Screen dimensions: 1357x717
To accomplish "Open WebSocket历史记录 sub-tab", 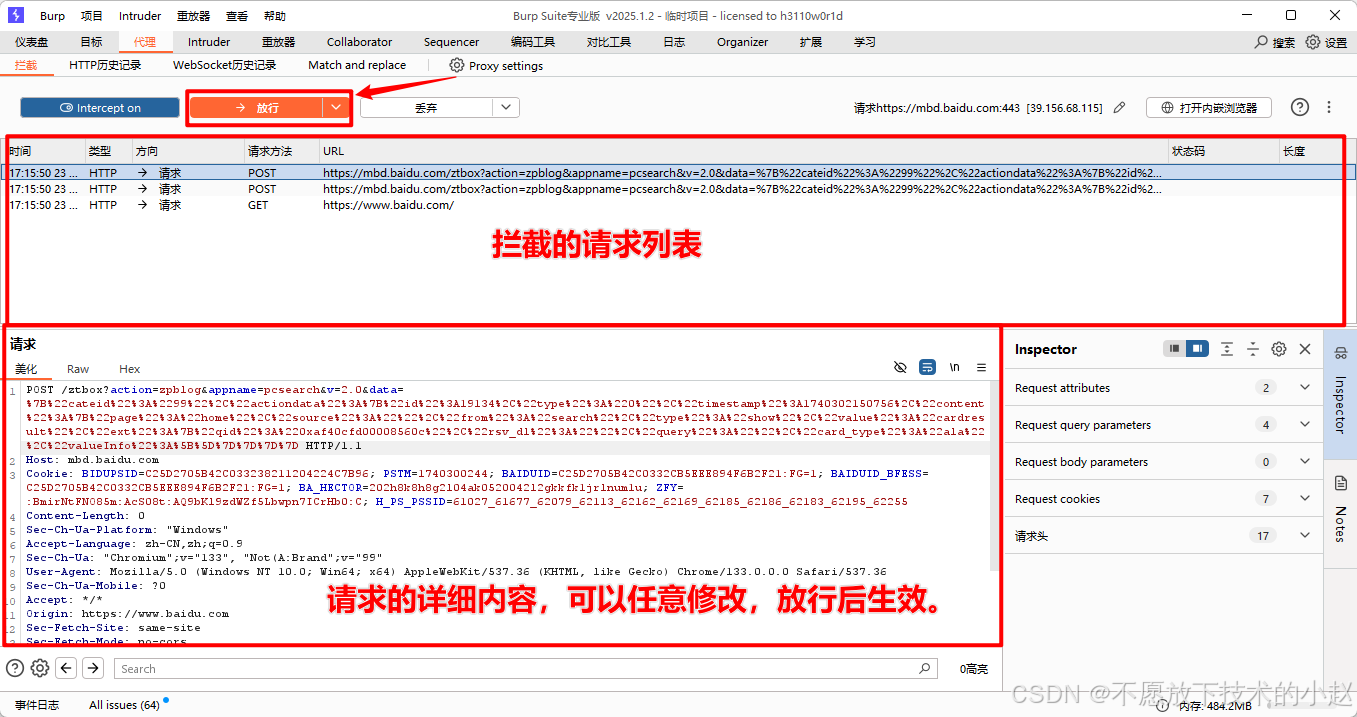I will [224, 65].
